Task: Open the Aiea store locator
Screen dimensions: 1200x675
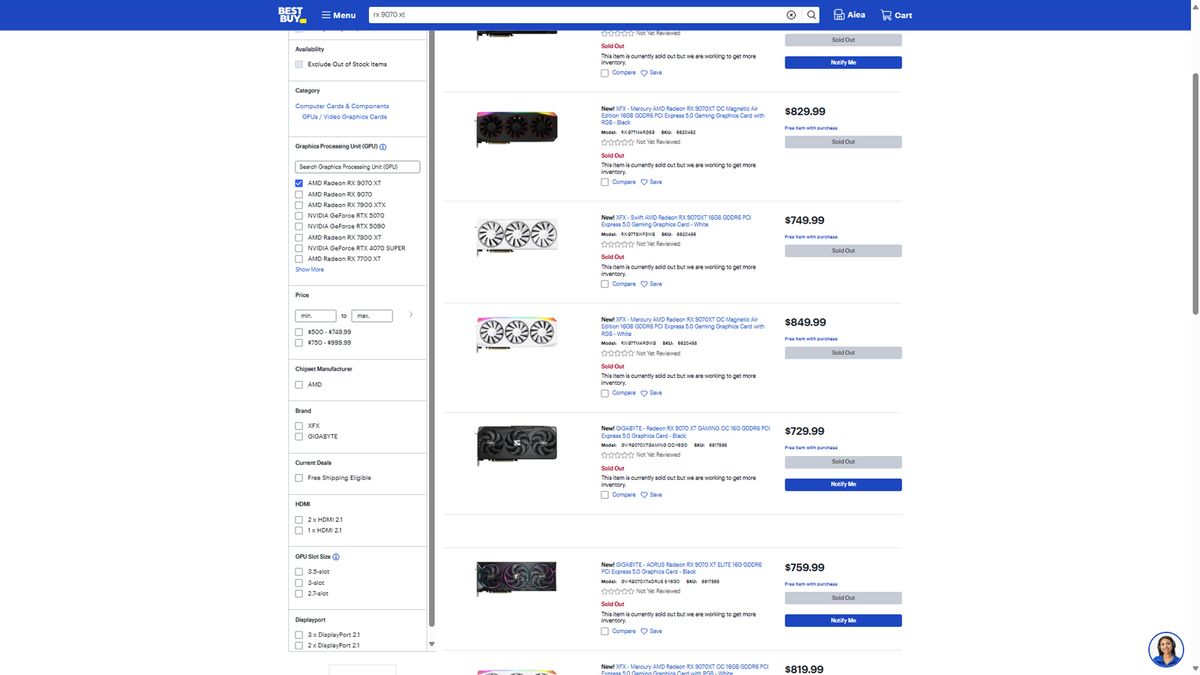Action: pos(849,15)
